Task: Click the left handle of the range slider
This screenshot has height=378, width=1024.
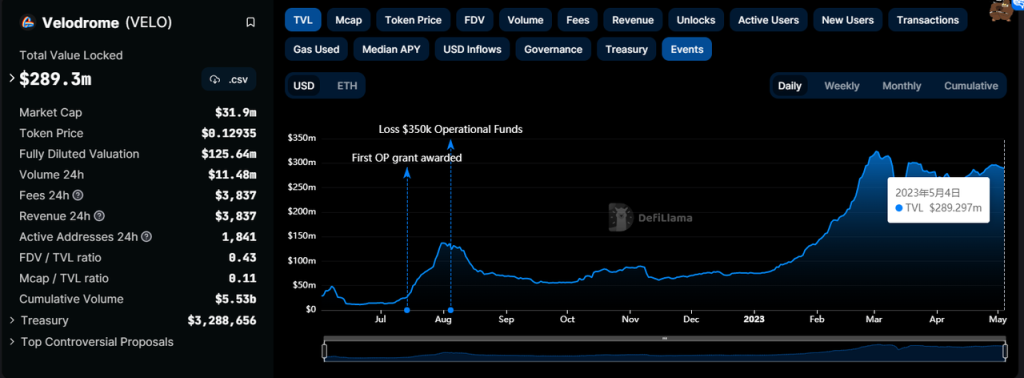Action: click(324, 351)
